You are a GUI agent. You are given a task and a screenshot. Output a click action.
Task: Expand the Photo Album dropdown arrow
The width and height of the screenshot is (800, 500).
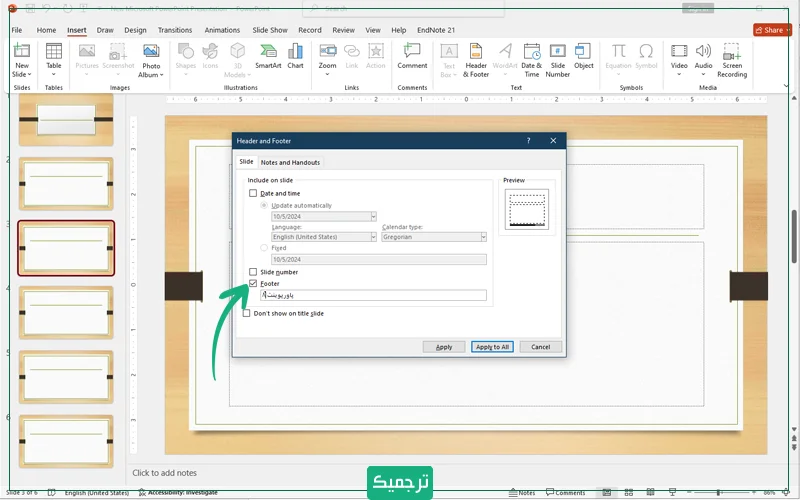tap(162, 75)
